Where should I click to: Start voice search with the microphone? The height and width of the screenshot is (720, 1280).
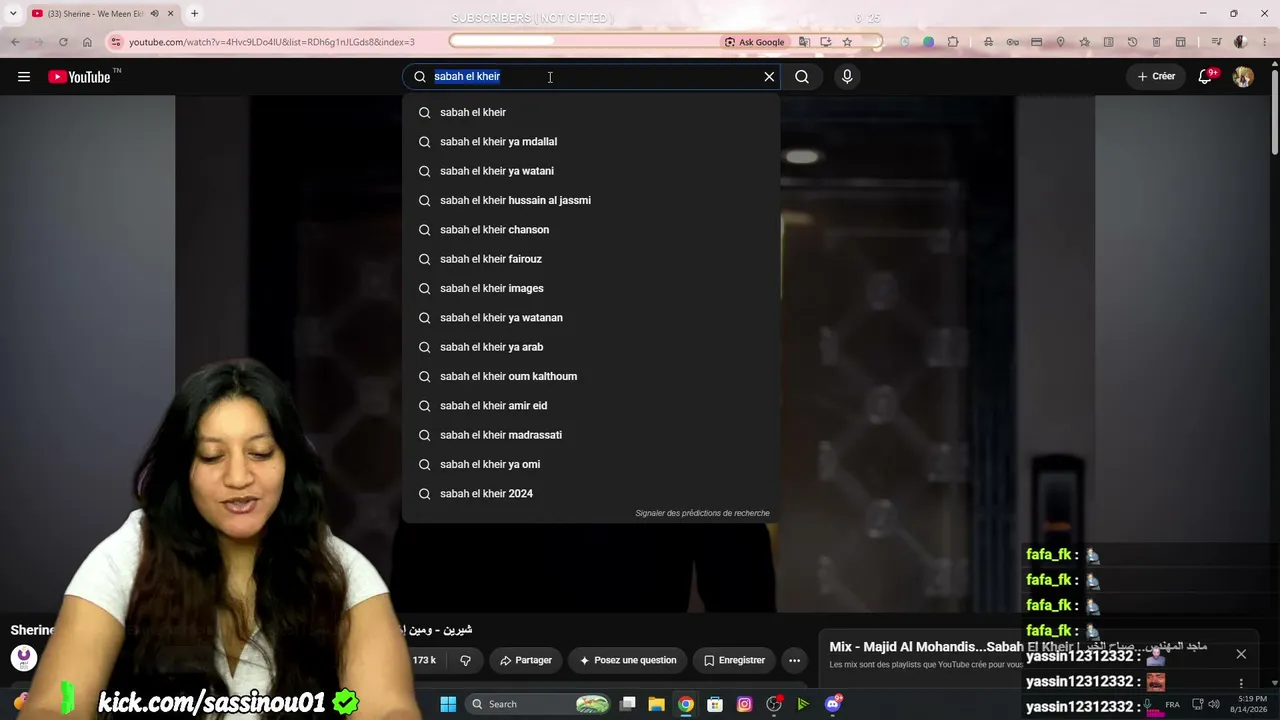pos(847,77)
